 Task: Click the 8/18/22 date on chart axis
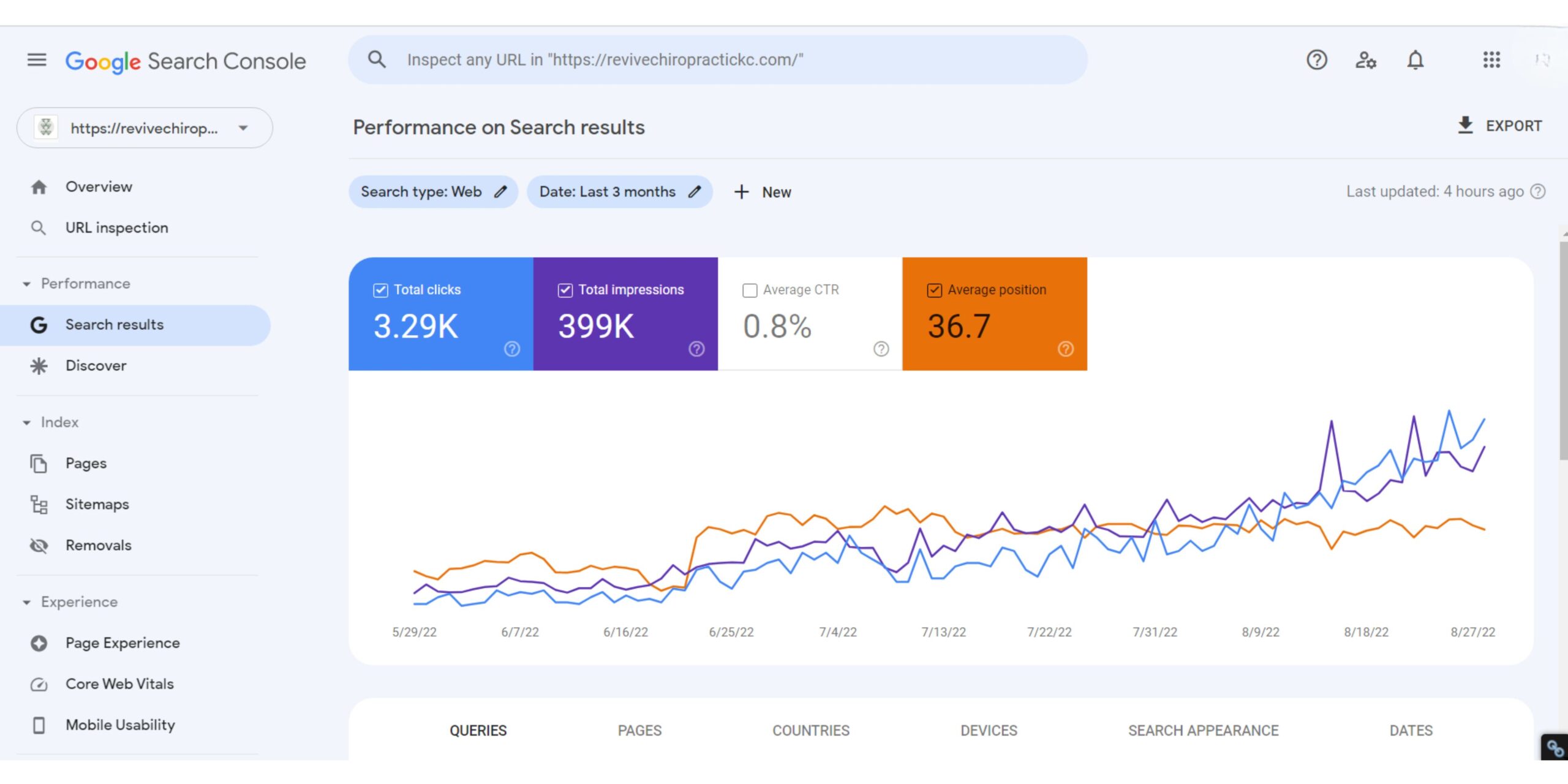1366,632
